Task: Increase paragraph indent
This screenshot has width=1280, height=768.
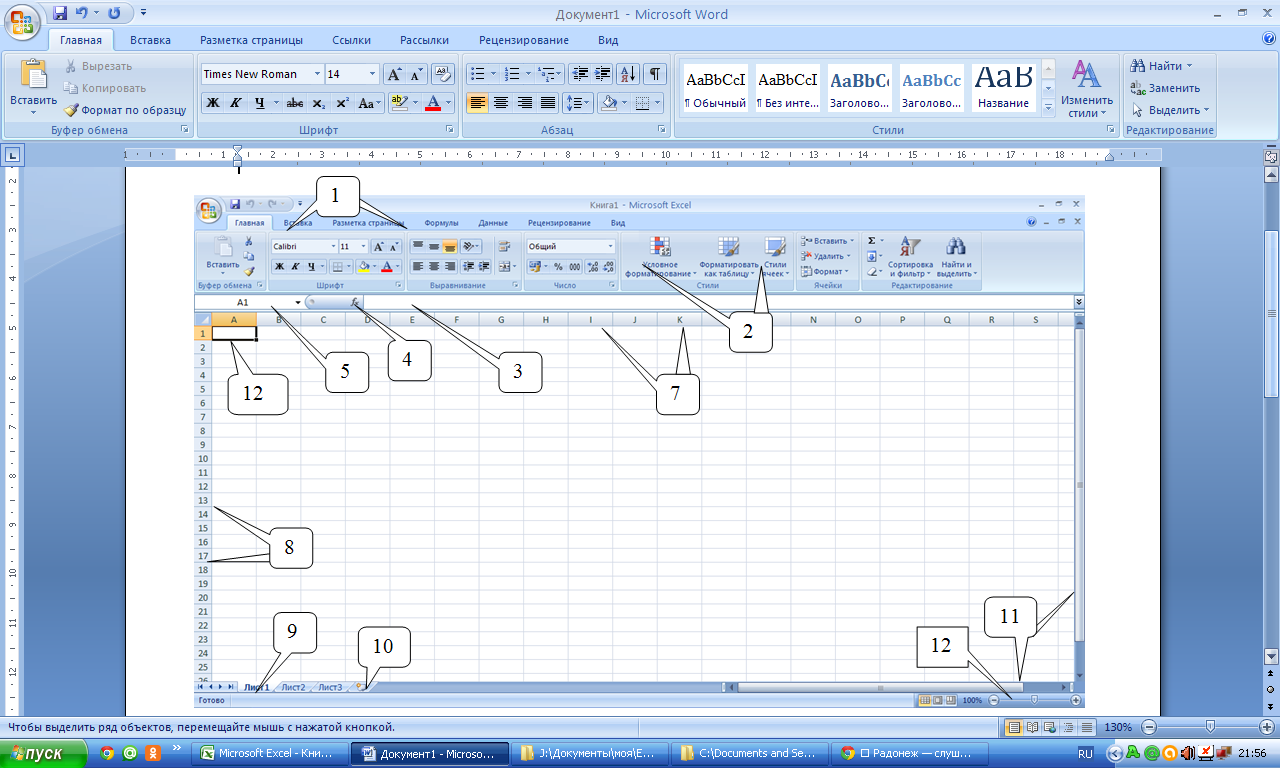Action: point(603,74)
